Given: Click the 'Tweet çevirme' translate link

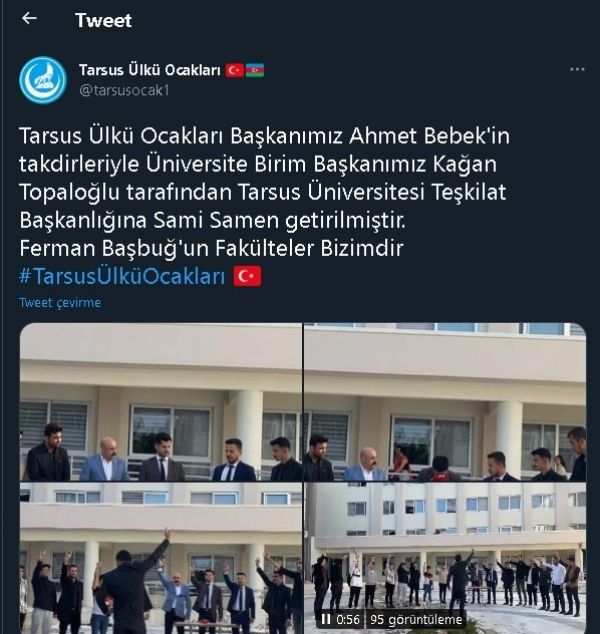Looking at the screenshot, I should click(60, 302).
